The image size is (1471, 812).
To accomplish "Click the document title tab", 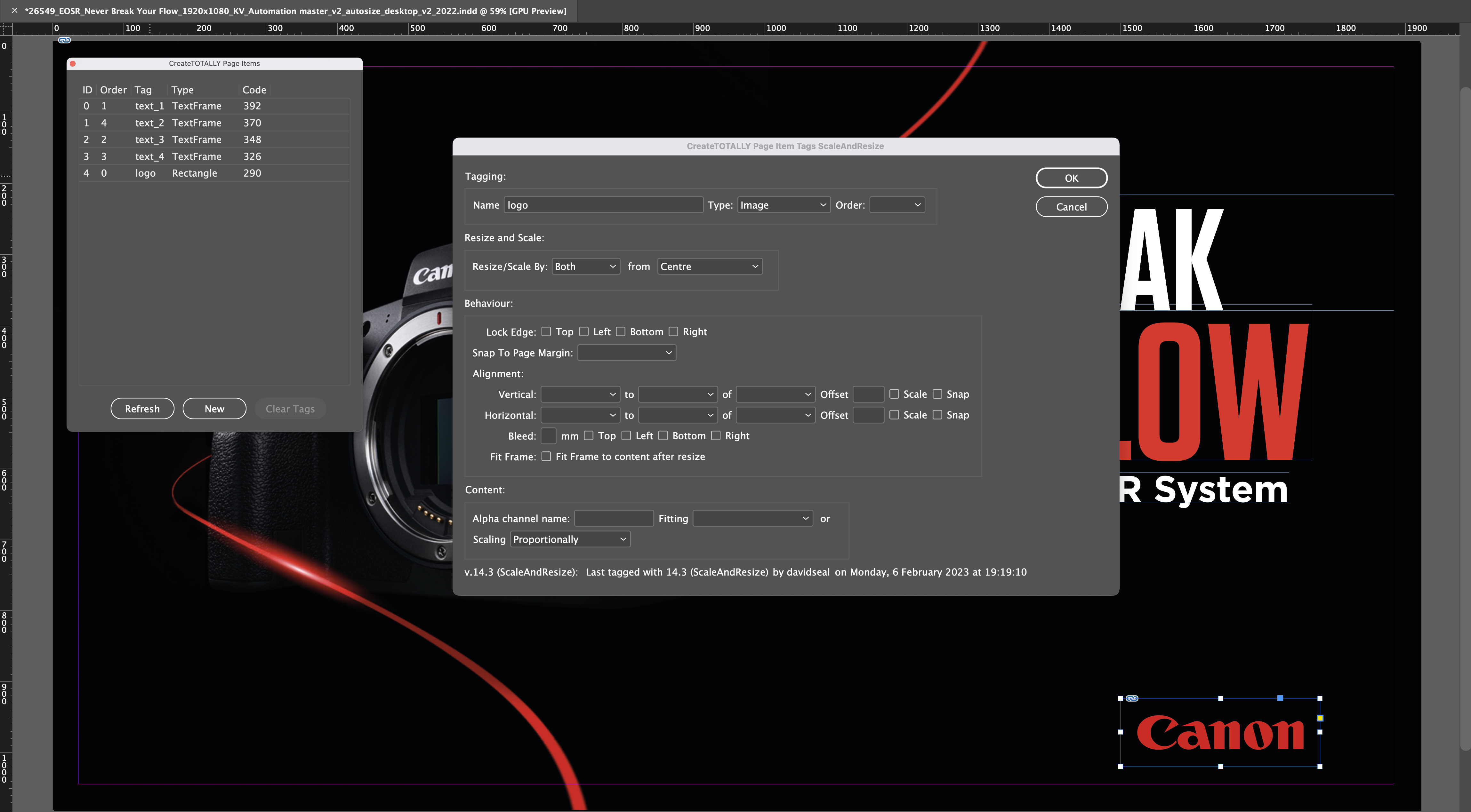I will point(296,11).
